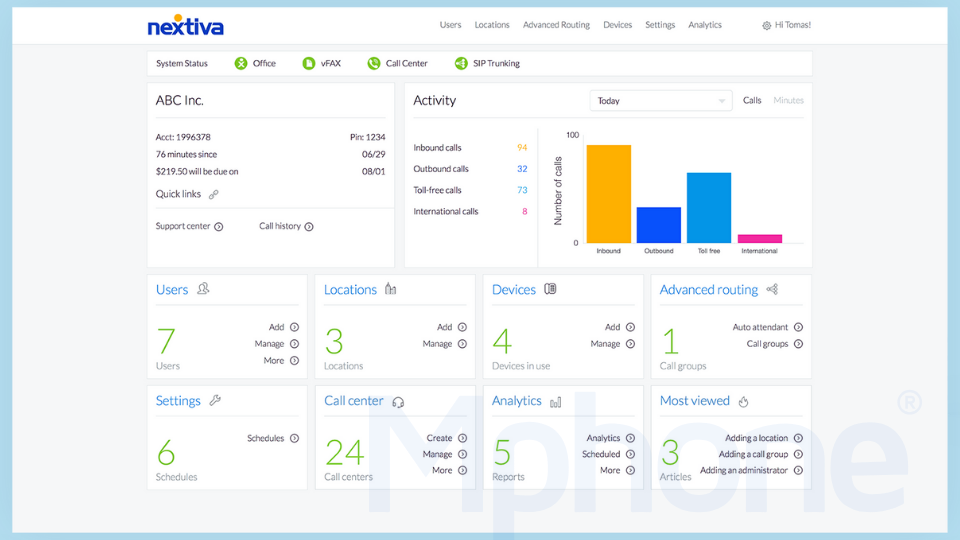
Task: Open the Locations card heading
Action: tap(350, 290)
